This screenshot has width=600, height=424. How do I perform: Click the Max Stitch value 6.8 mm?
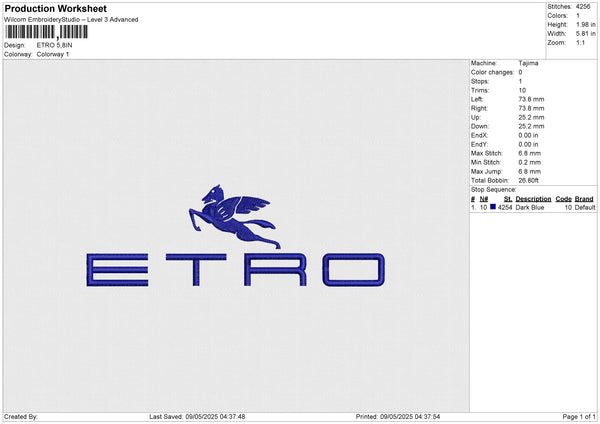point(530,153)
